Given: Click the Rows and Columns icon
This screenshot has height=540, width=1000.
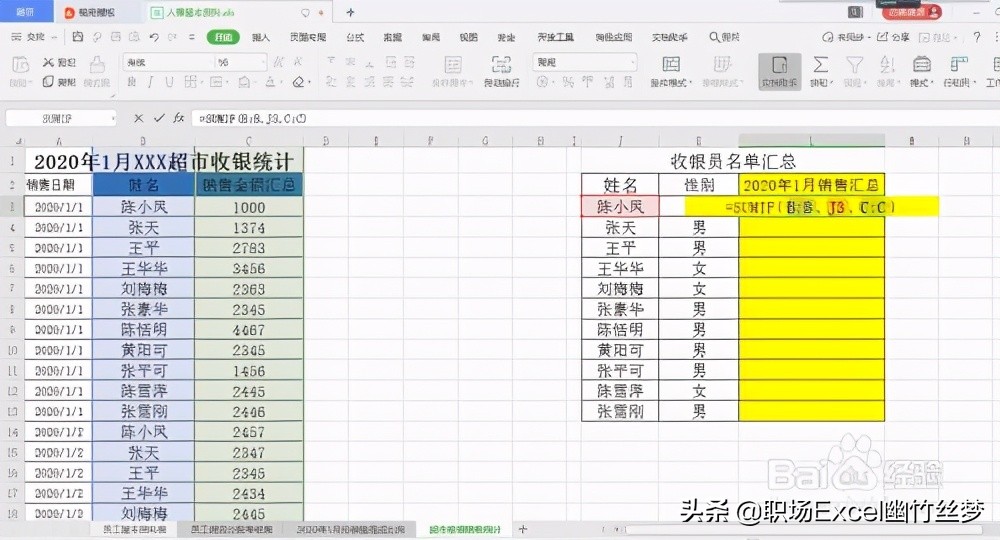Looking at the screenshot, I should pos(958,65).
